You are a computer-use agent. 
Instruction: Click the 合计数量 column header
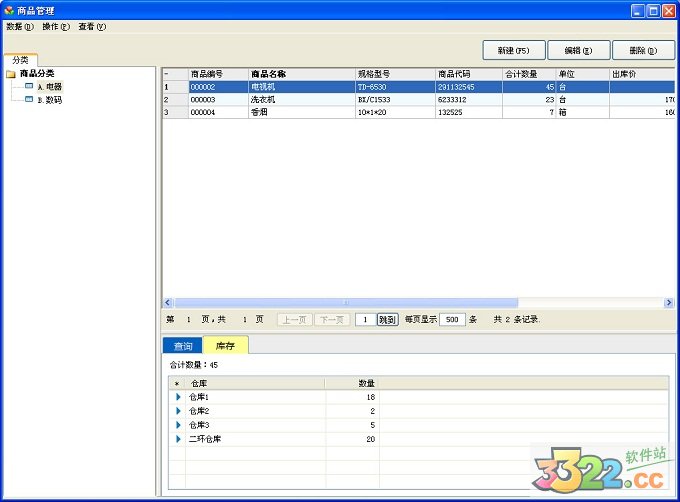coord(529,74)
